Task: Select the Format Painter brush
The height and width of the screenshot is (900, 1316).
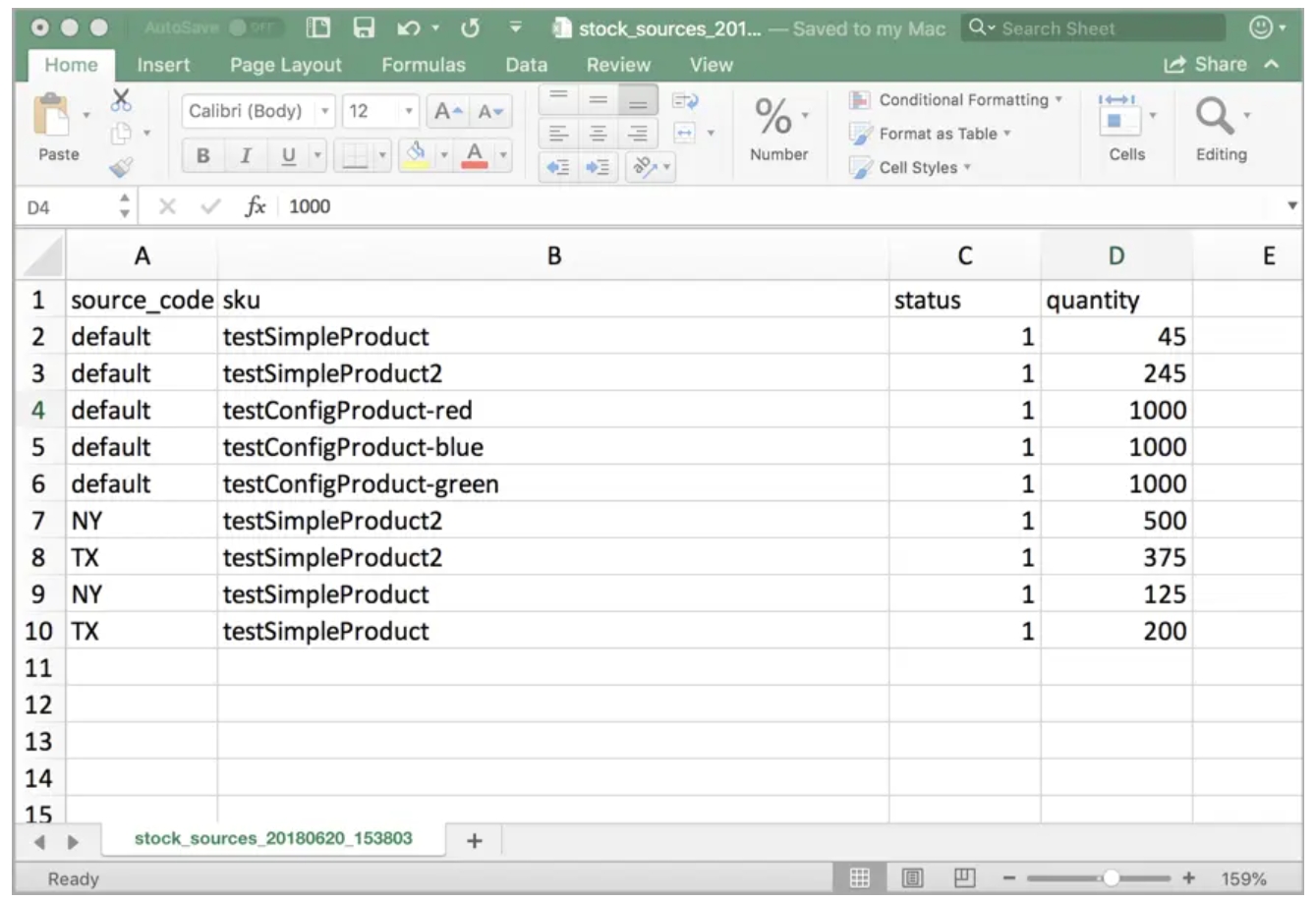Action: [122, 167]
